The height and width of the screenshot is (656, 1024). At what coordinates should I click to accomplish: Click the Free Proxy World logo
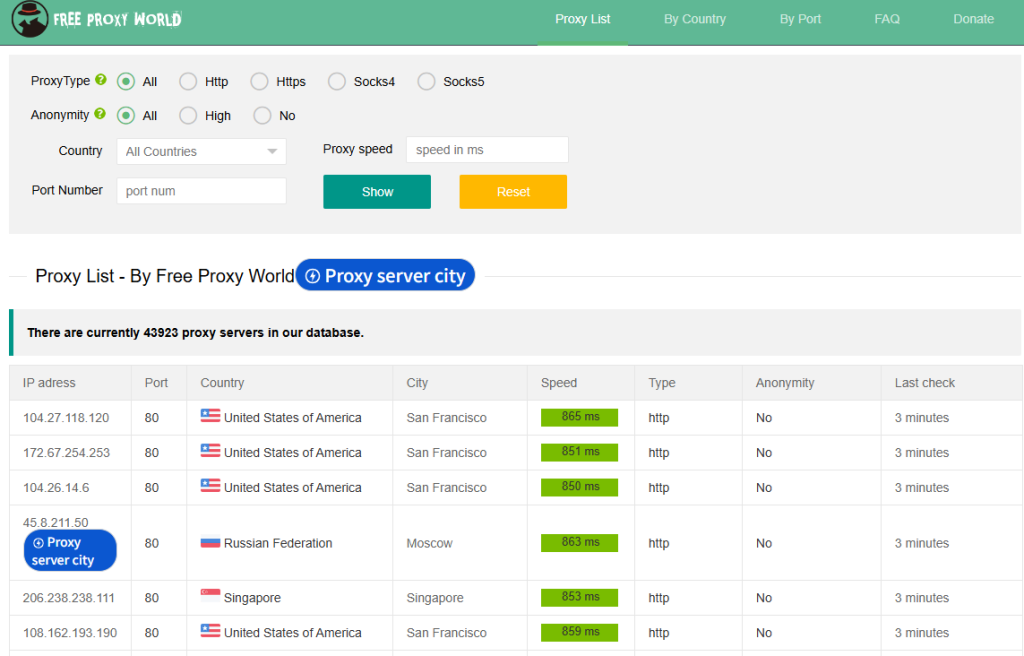(97, 20)
